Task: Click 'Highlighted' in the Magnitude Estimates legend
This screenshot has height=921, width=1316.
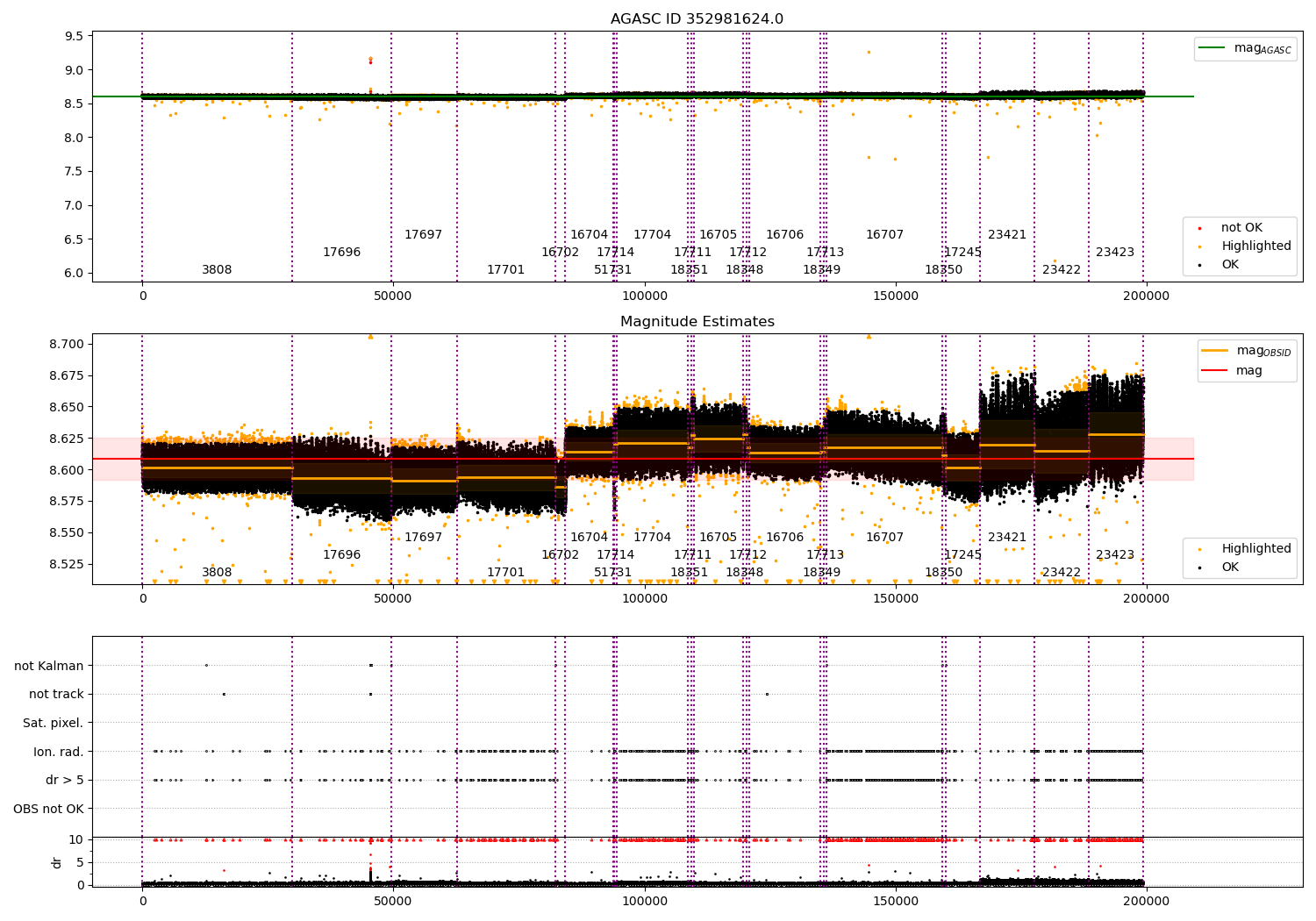Action: click(1244, 548)
